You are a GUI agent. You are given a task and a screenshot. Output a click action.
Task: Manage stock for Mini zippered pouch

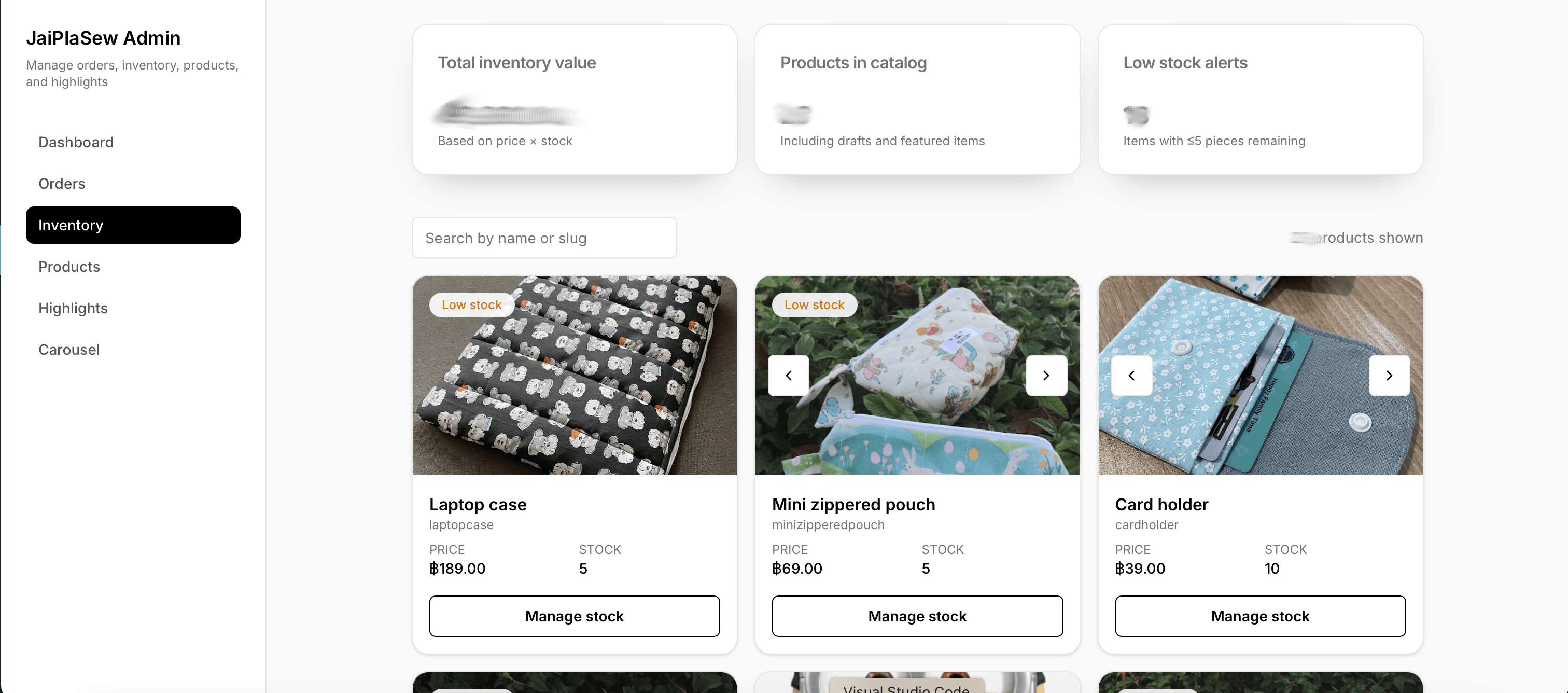917,616
